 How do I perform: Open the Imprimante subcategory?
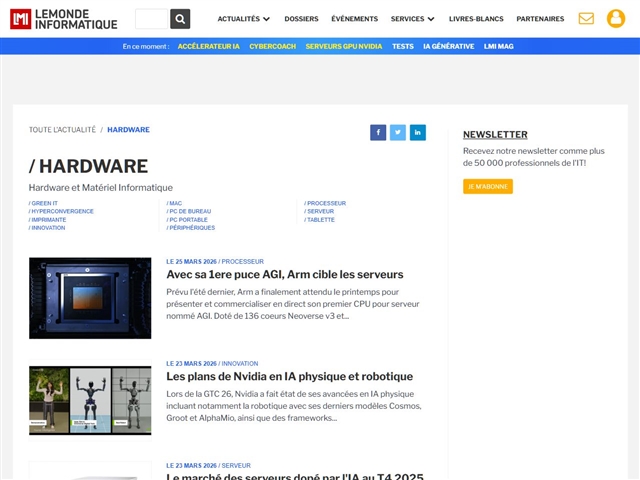tap(47, 220)
